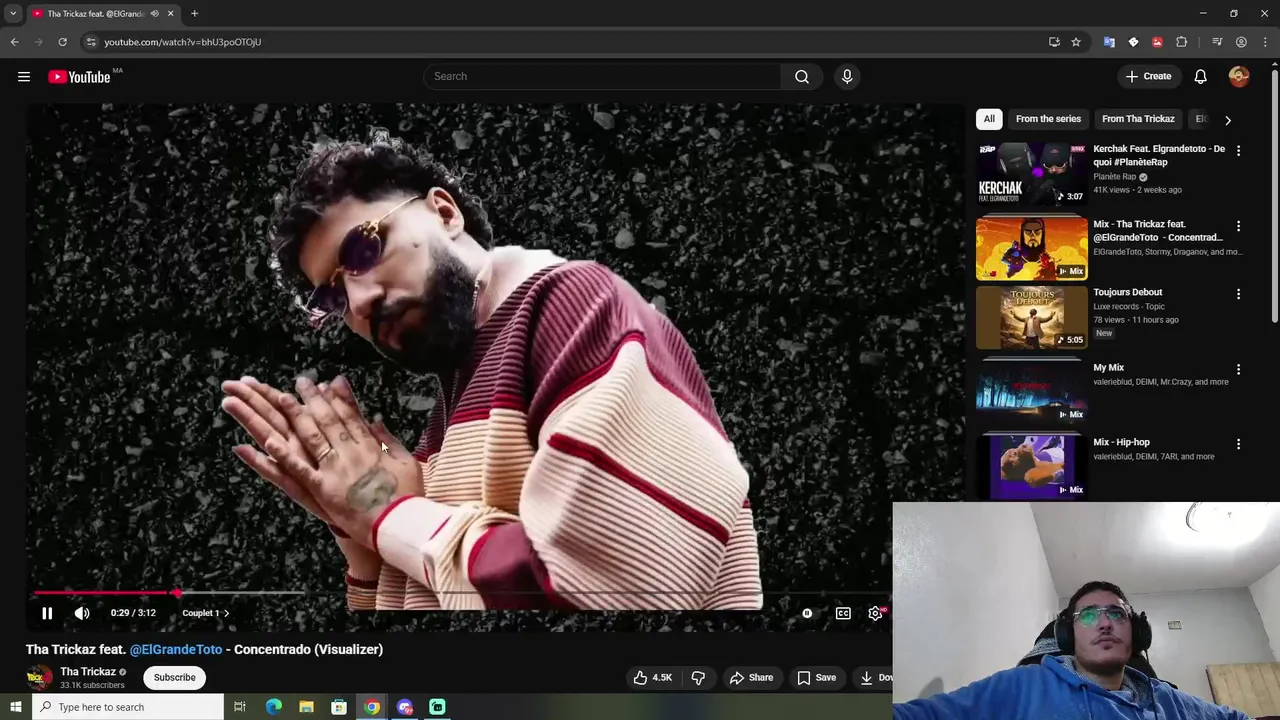Focus the YouTube search field
1280x720 pixels.
tap(602, 76)
